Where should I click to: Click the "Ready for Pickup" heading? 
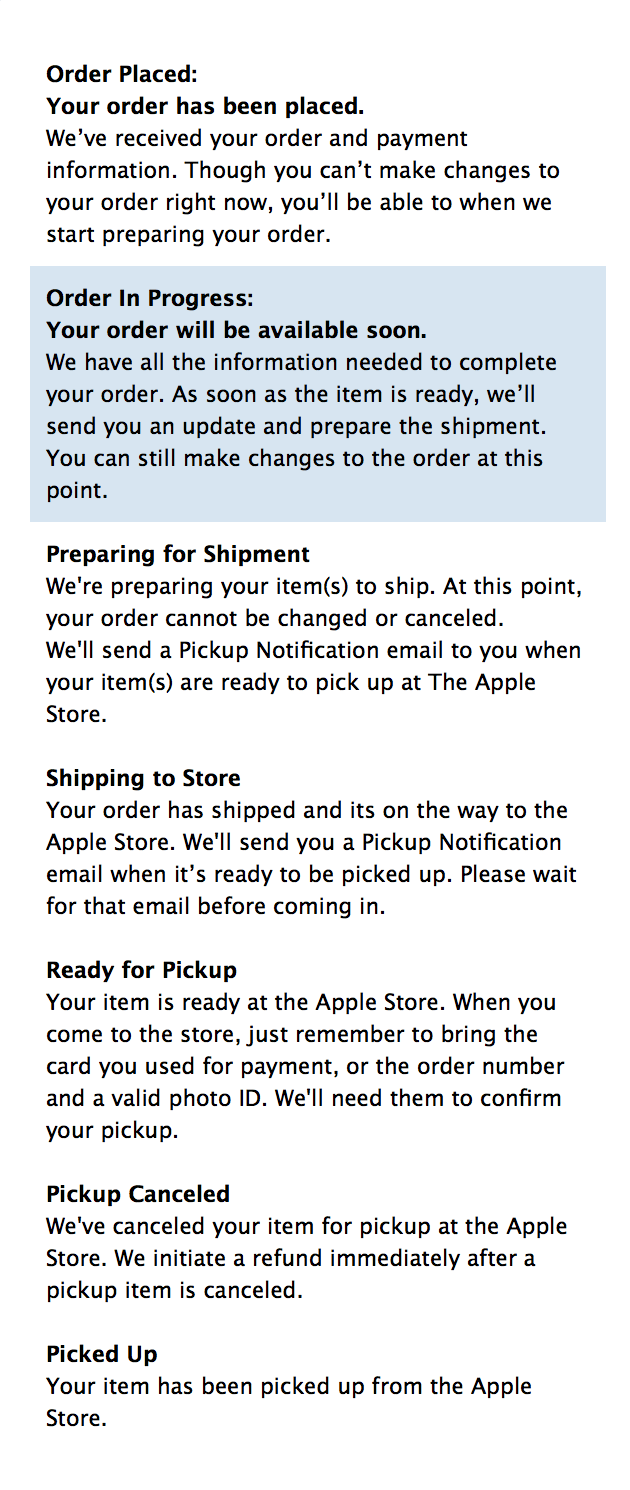[141, 969]
